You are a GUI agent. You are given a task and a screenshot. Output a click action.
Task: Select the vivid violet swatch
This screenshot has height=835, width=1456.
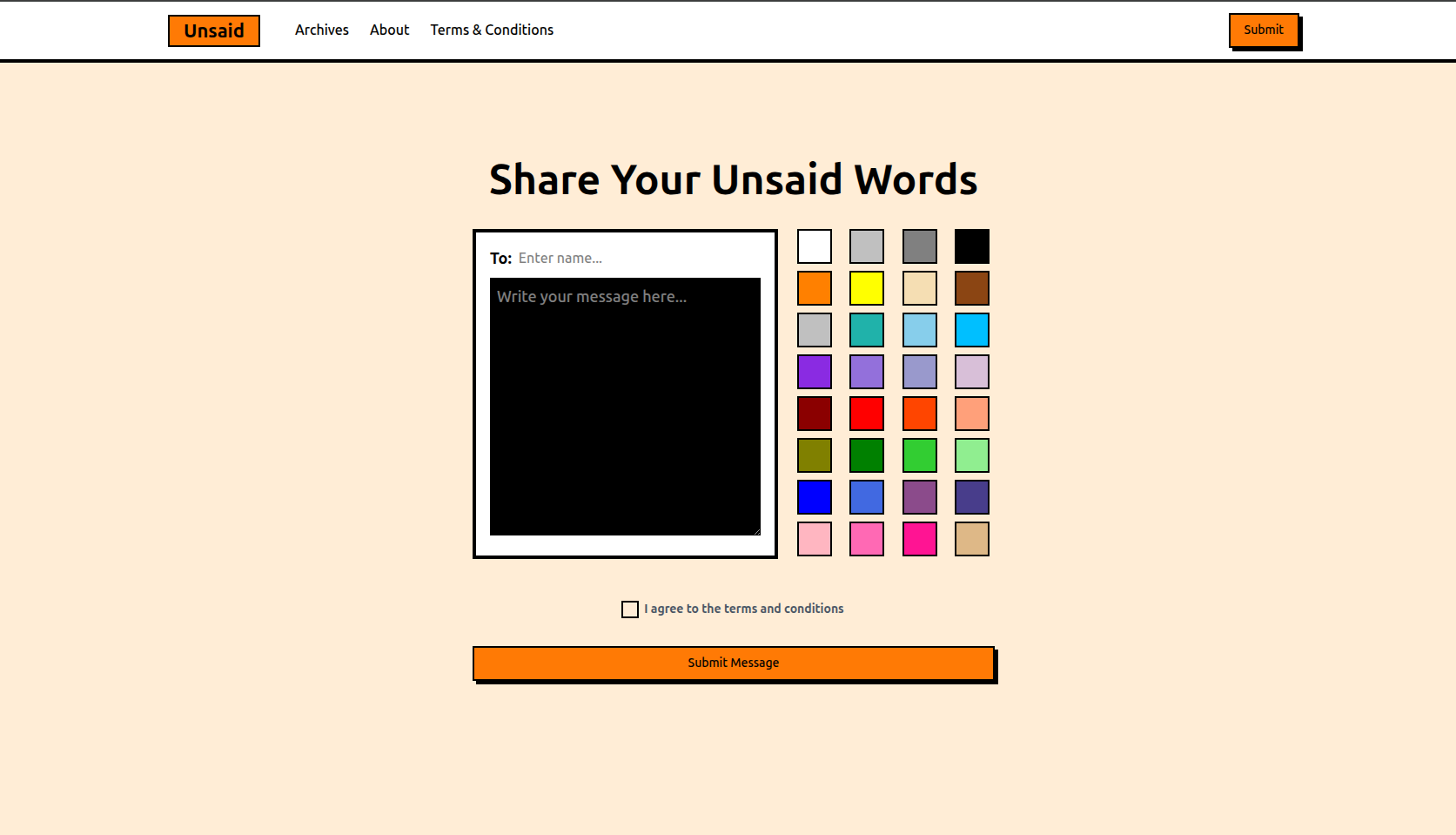[x=815, y=372]
